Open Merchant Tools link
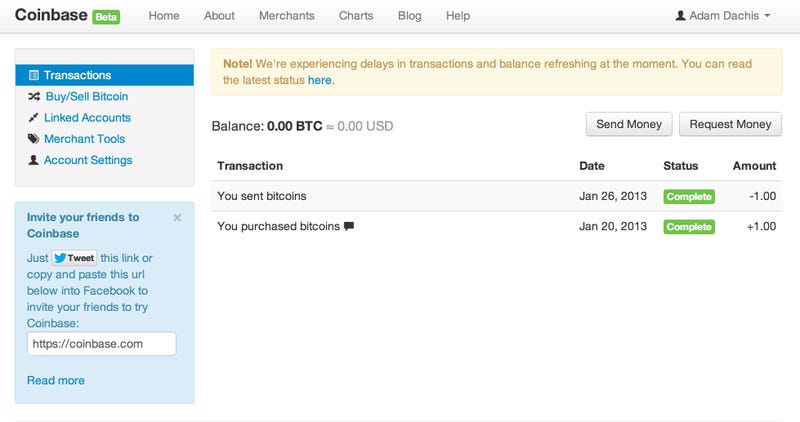The height and width of the screenshot is (422, 800). [84, 139]
